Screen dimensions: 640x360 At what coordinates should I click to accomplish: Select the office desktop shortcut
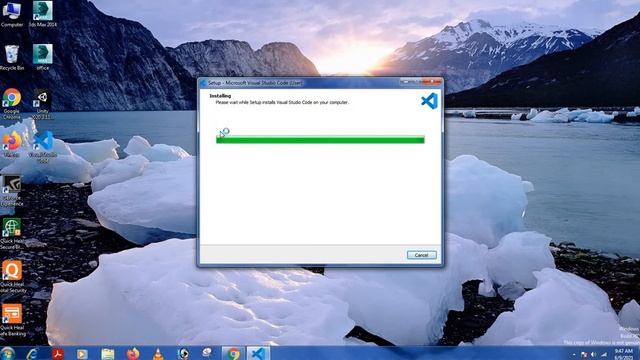point(42,58)
